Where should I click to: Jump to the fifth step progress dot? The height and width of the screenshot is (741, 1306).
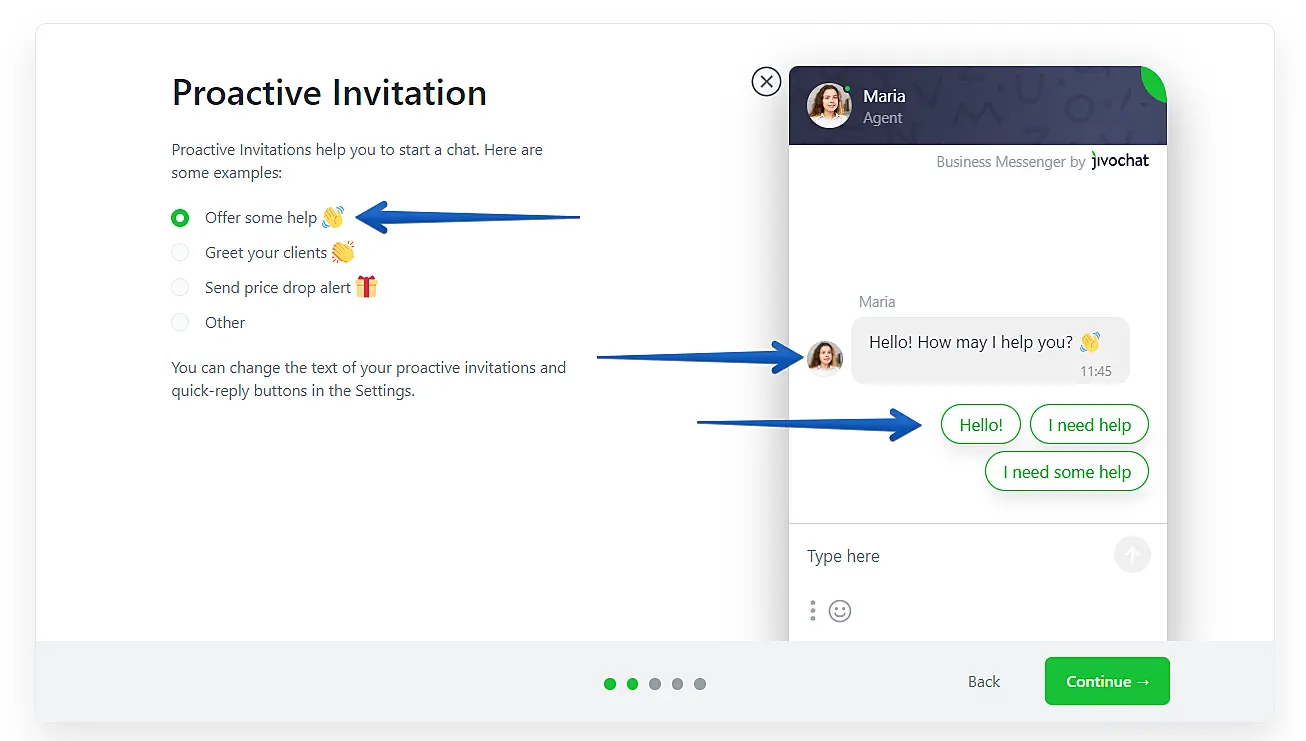[x=700, y=684]
